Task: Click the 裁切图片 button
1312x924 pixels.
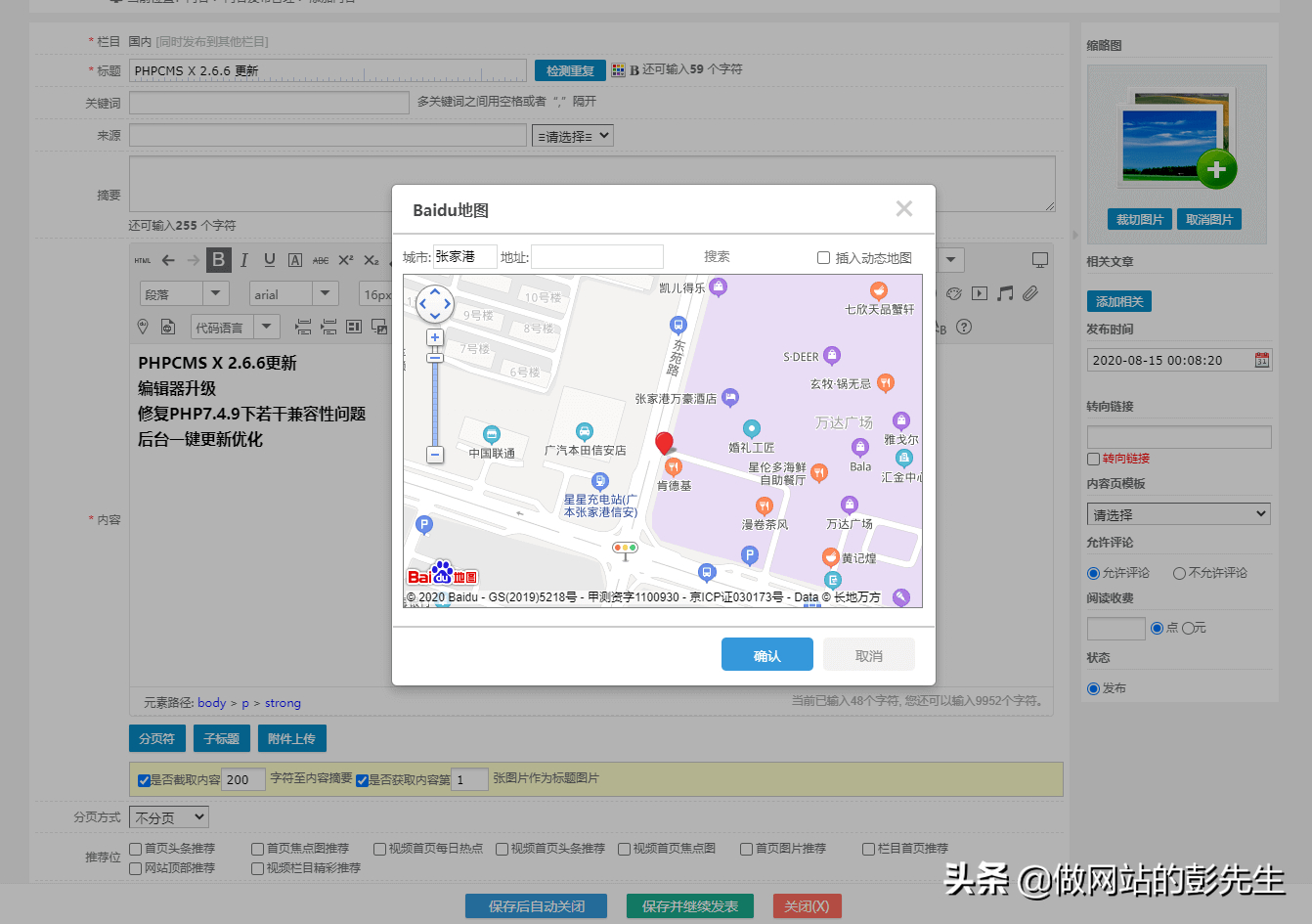Action: click(1139, 219)
